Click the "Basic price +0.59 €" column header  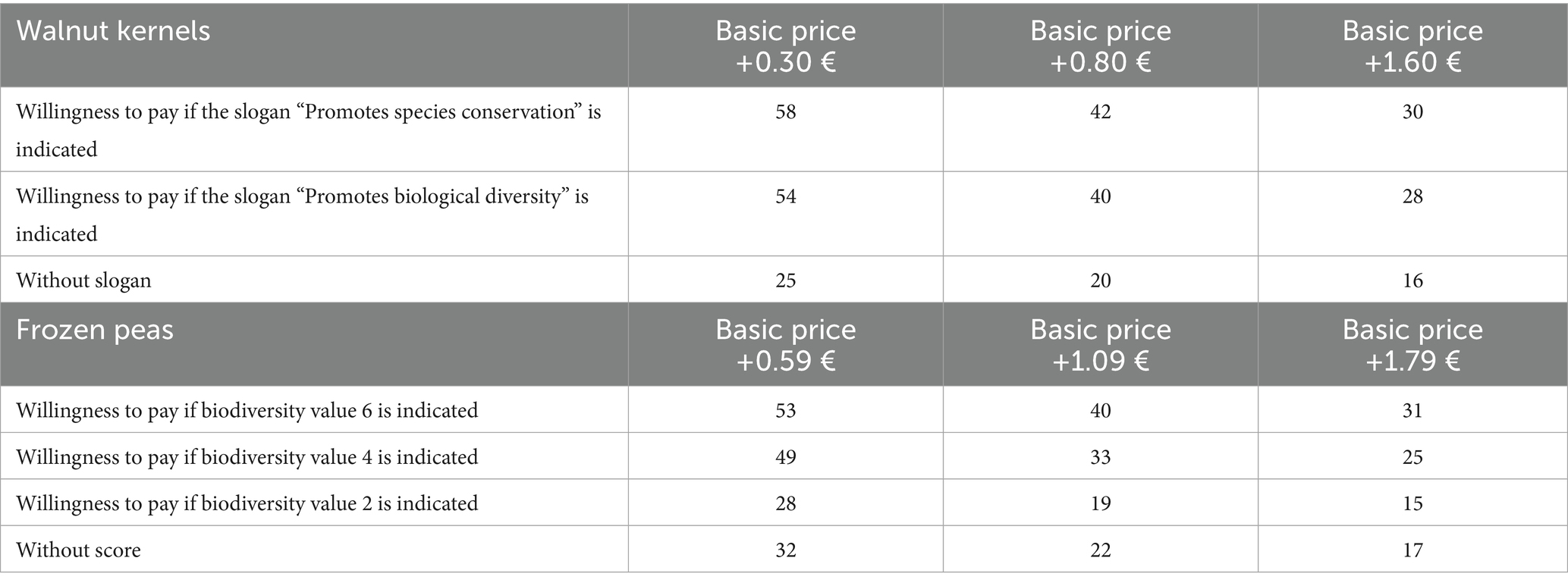785,344
